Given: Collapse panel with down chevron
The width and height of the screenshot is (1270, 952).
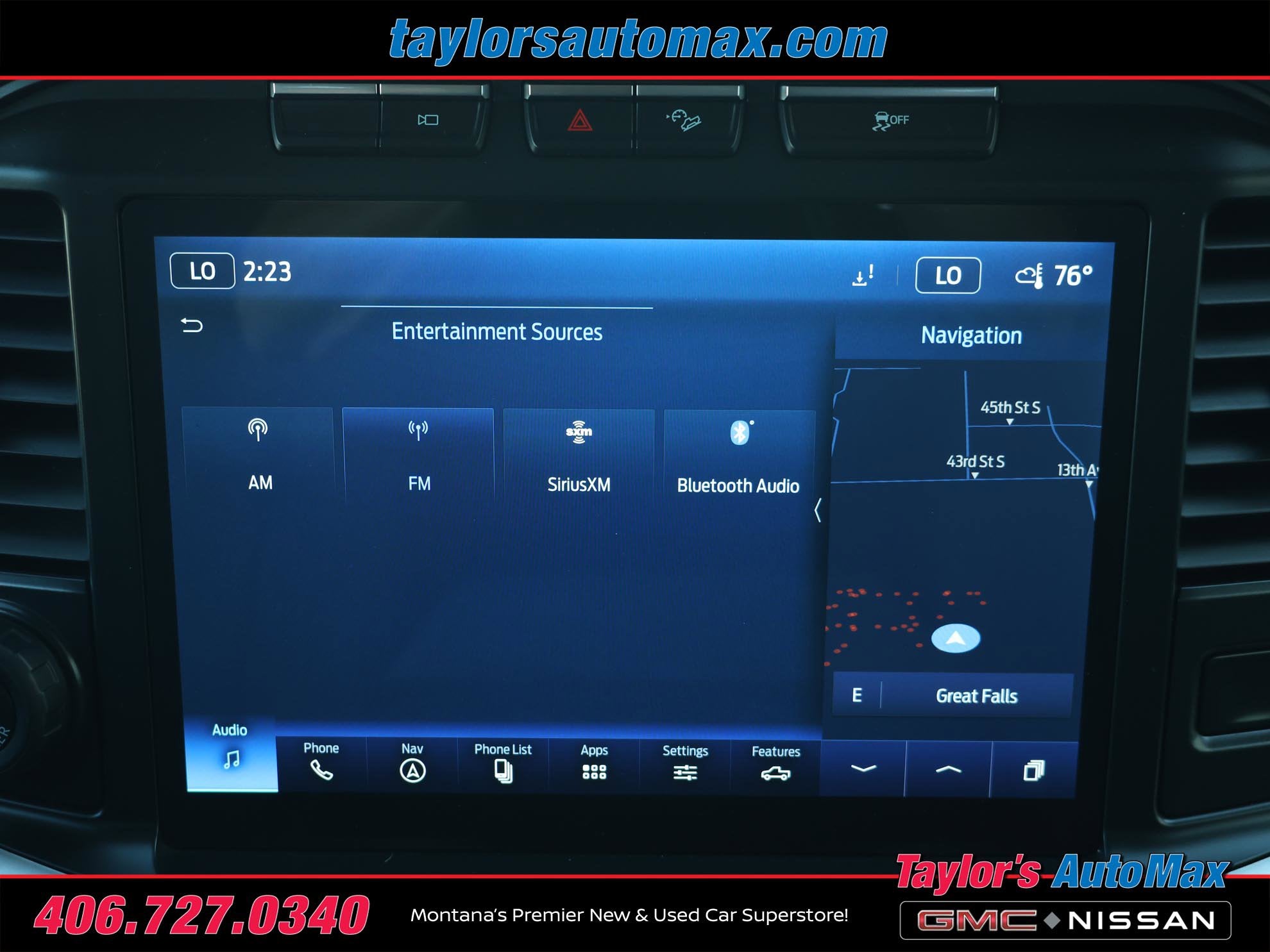Looking at the screenshot, I should [x=863, y=768].
